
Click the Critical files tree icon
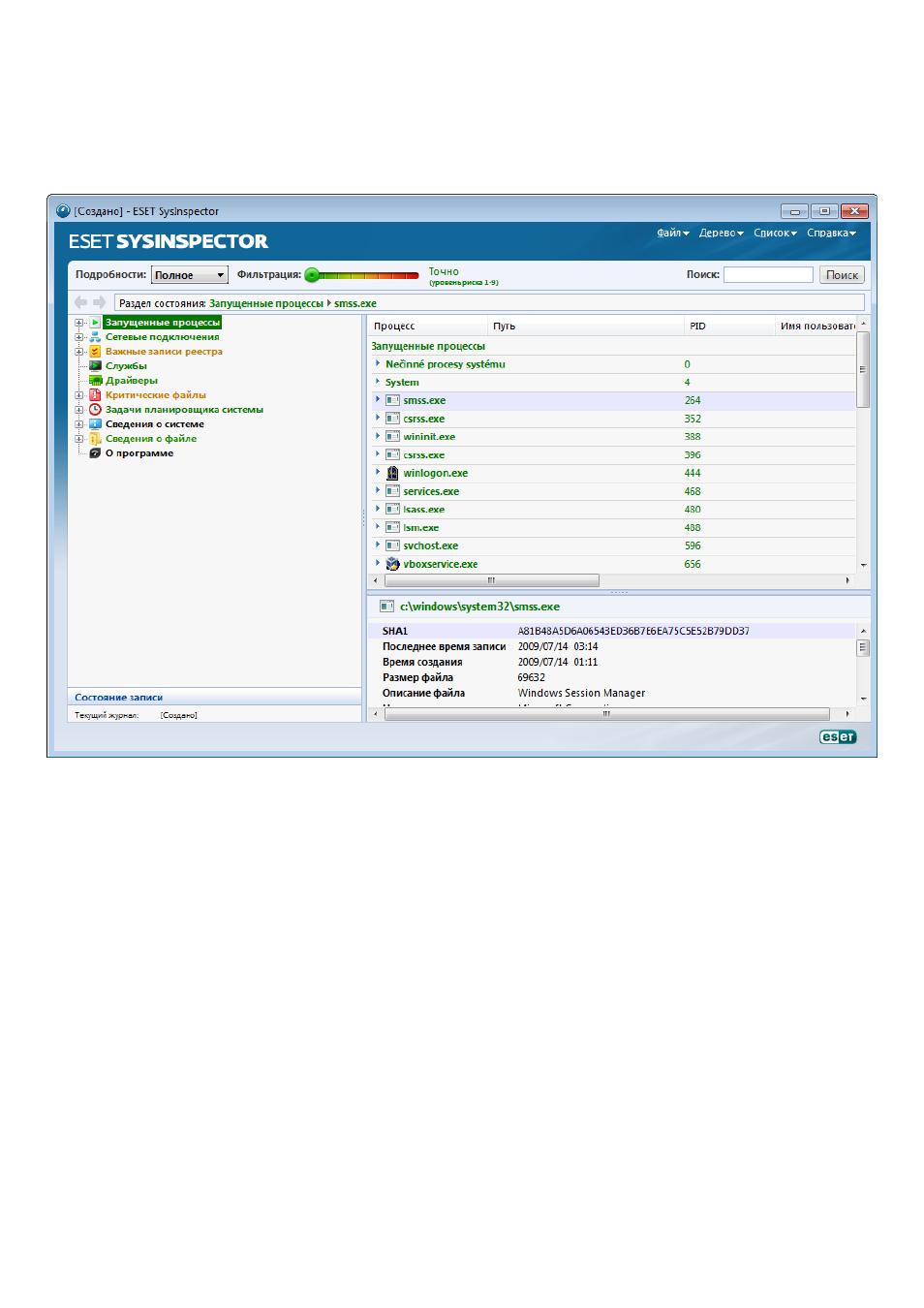96,395
